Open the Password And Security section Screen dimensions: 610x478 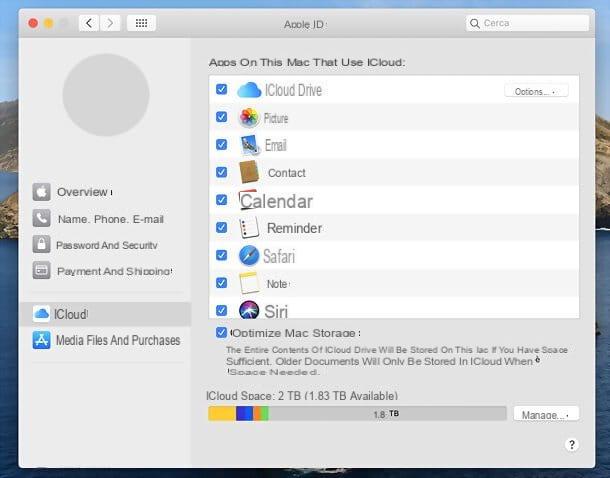tap(107, 245)
